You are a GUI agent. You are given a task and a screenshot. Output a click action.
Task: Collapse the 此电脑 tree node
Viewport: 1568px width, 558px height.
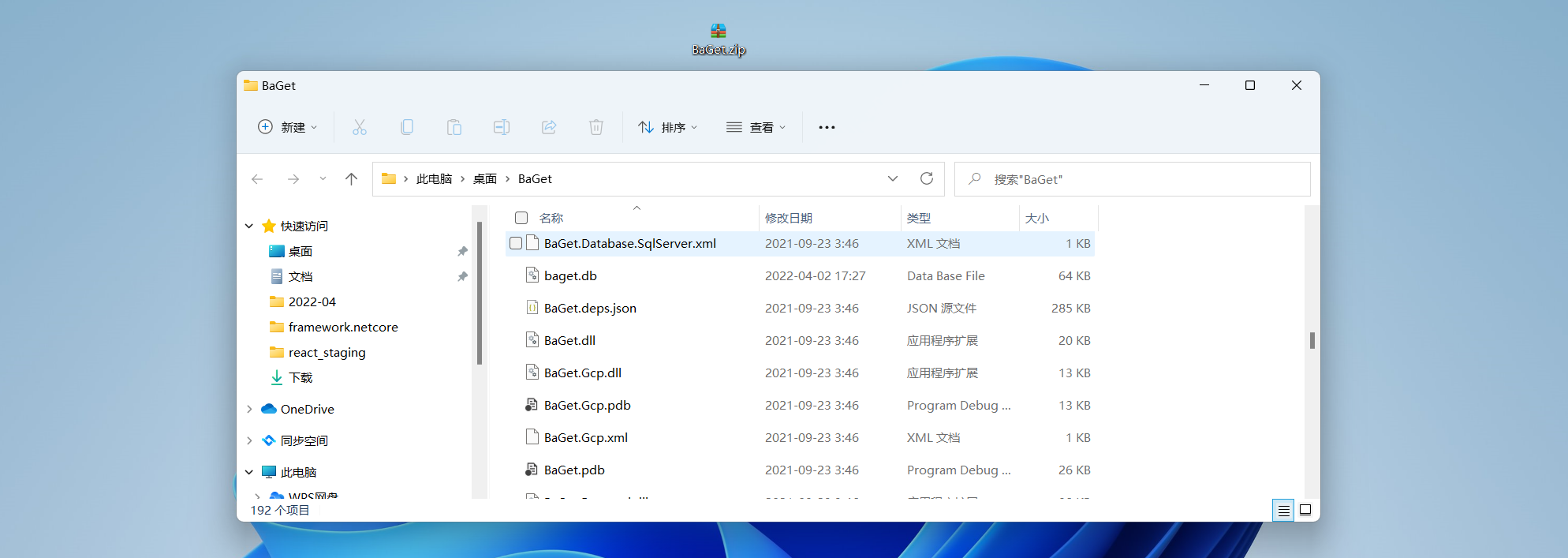[249, 472]
